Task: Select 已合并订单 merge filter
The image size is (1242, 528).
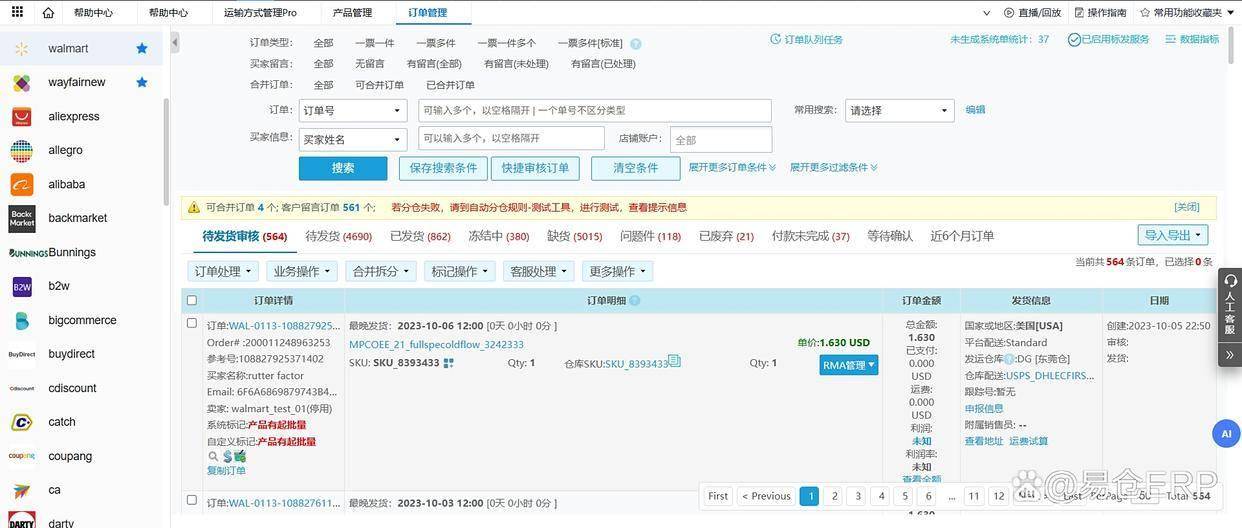Action: [x=451, y=85]
